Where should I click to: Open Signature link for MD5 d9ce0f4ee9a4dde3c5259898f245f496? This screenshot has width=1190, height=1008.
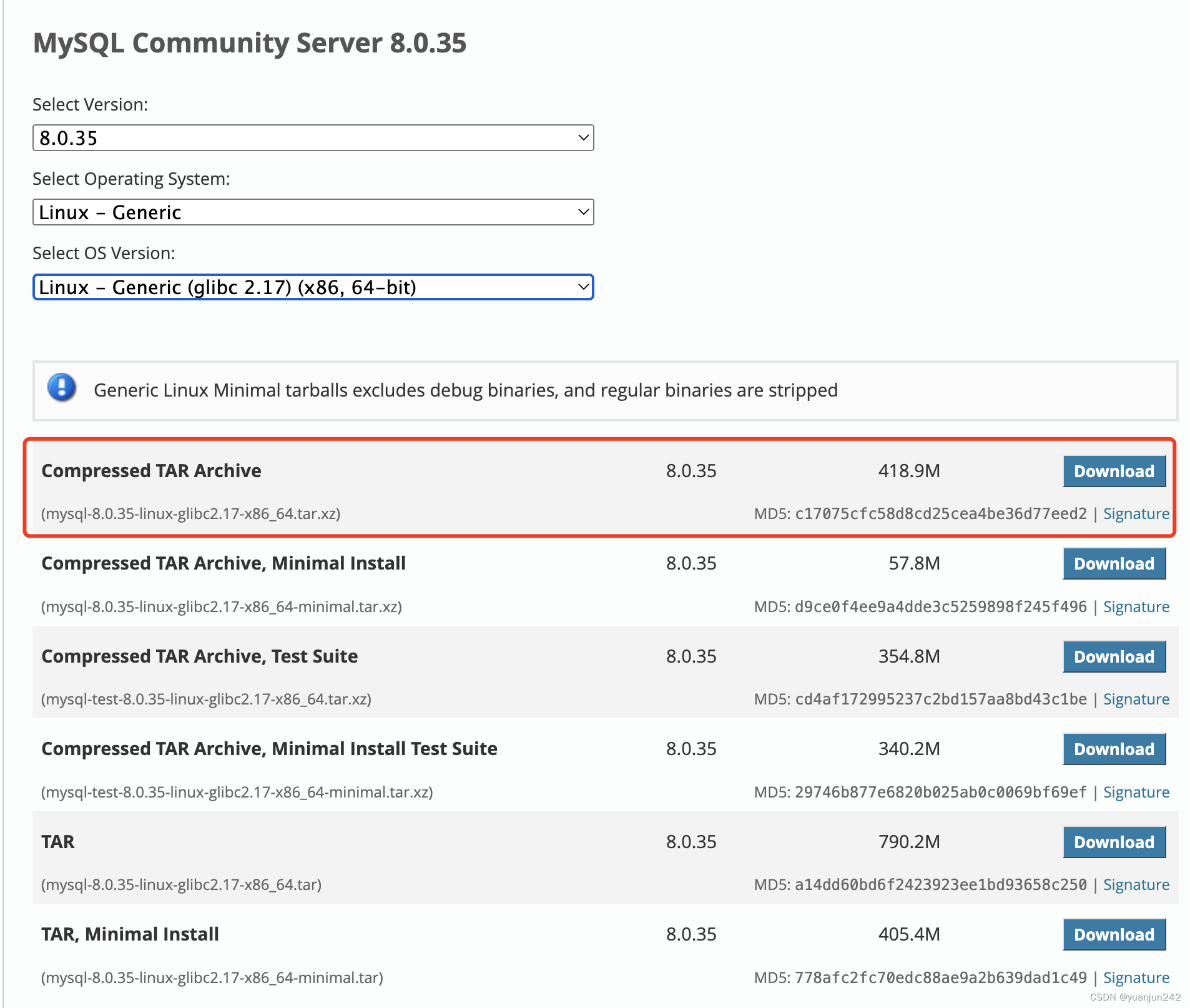pos(1136,607)
